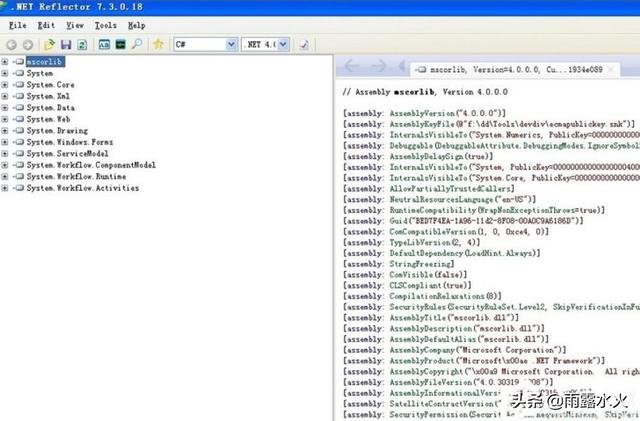Expand the mscorlib tree node
This screenshot has height=421, width=640.
(4, 62)
